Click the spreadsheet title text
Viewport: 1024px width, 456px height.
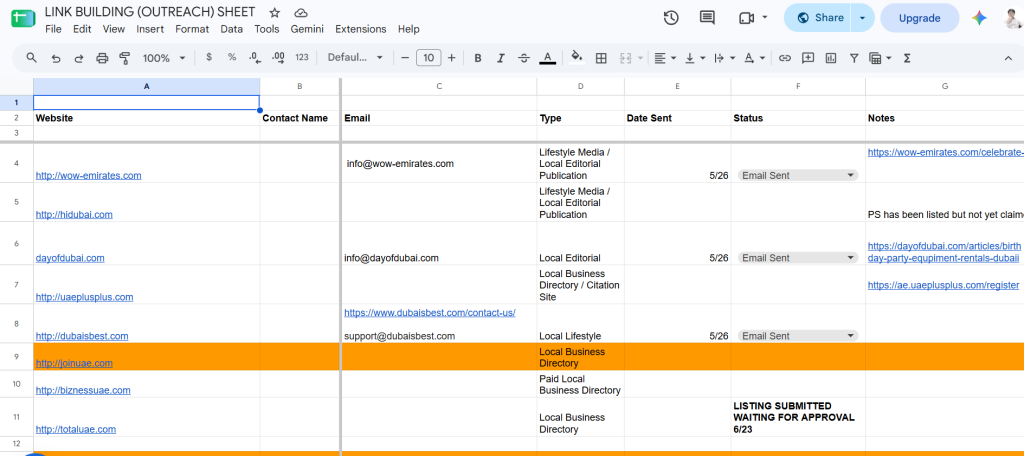150,12
